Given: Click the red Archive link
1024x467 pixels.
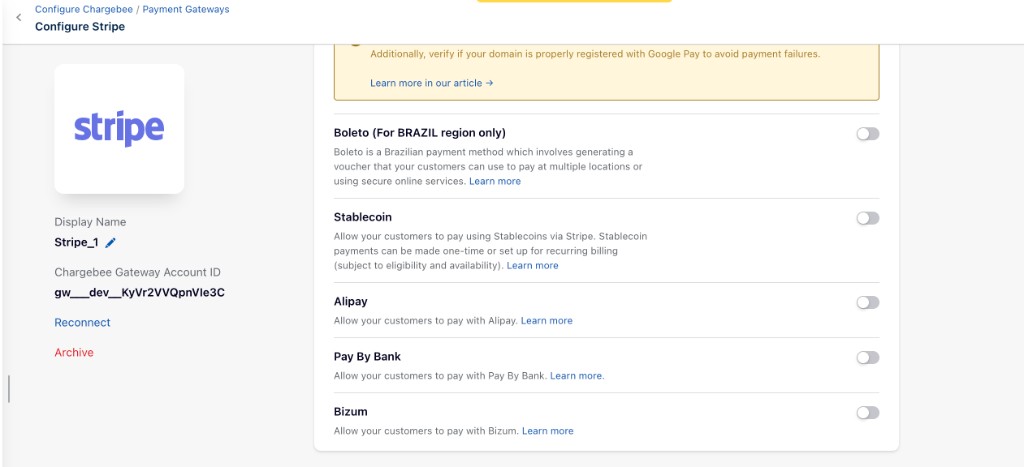Looking at the screenshot, I should [x=74, y=353].
